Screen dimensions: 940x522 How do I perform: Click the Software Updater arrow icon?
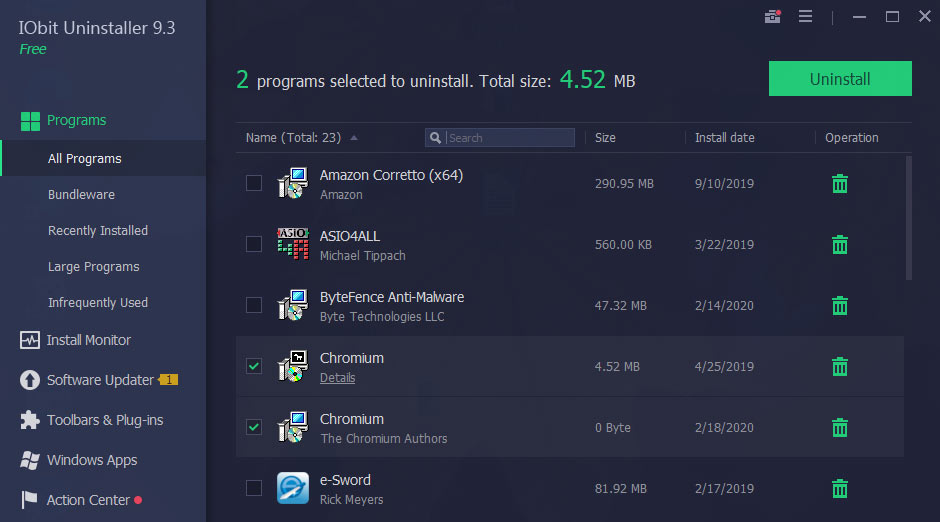click(30, 380)
